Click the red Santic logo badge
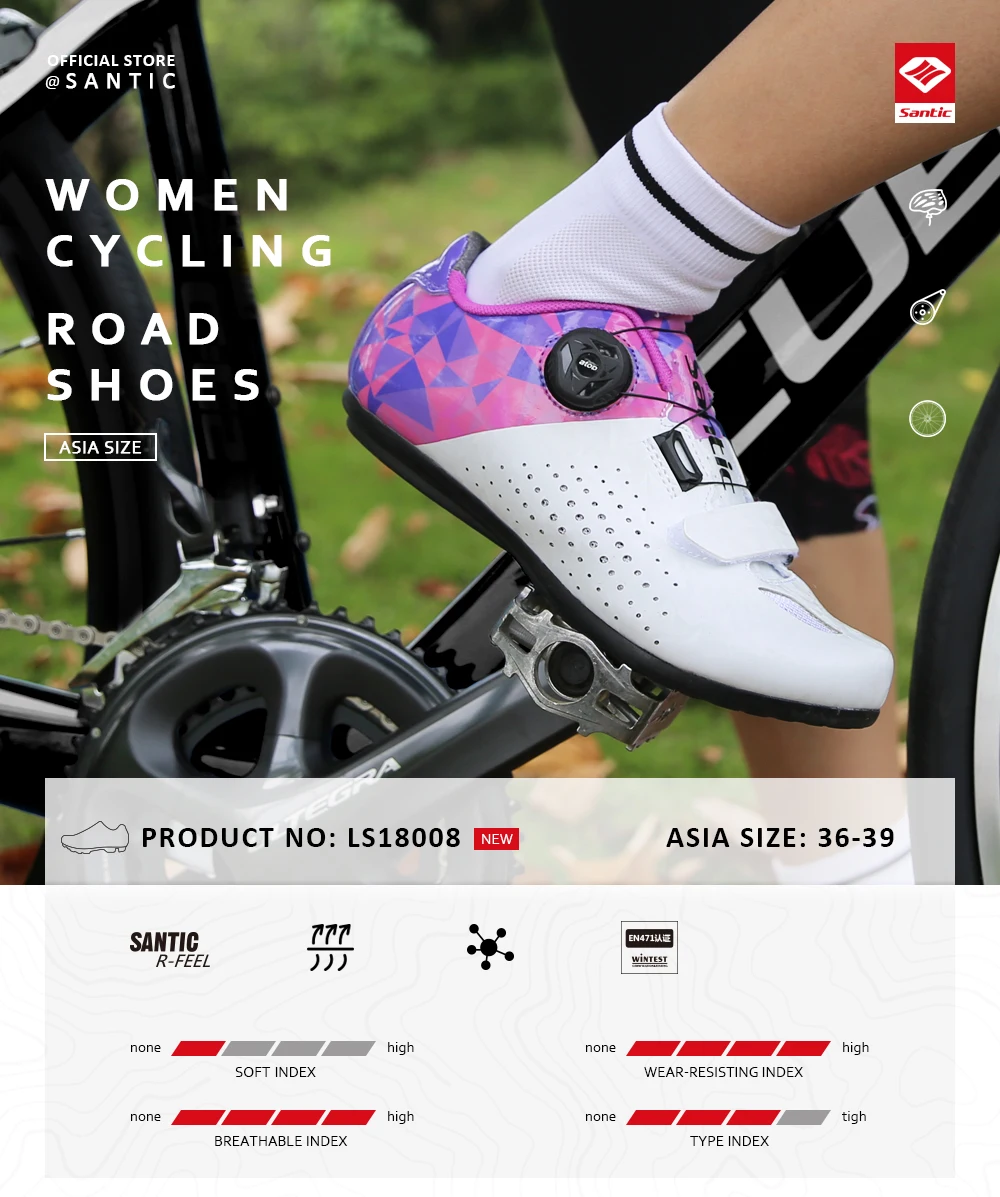The image size is (1000, 1197). click(924, 82)
